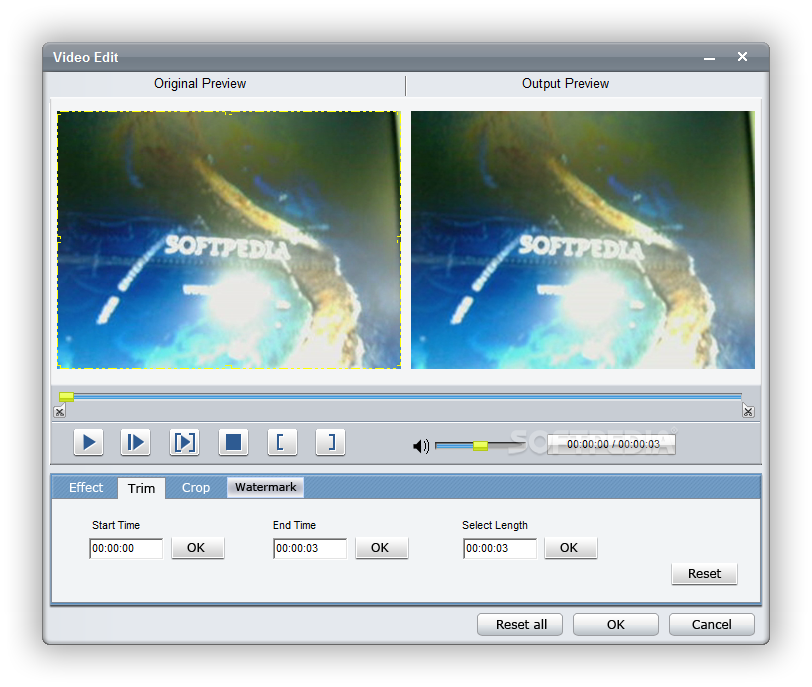Click the Output Preview video frame

(x=583, y=240)
